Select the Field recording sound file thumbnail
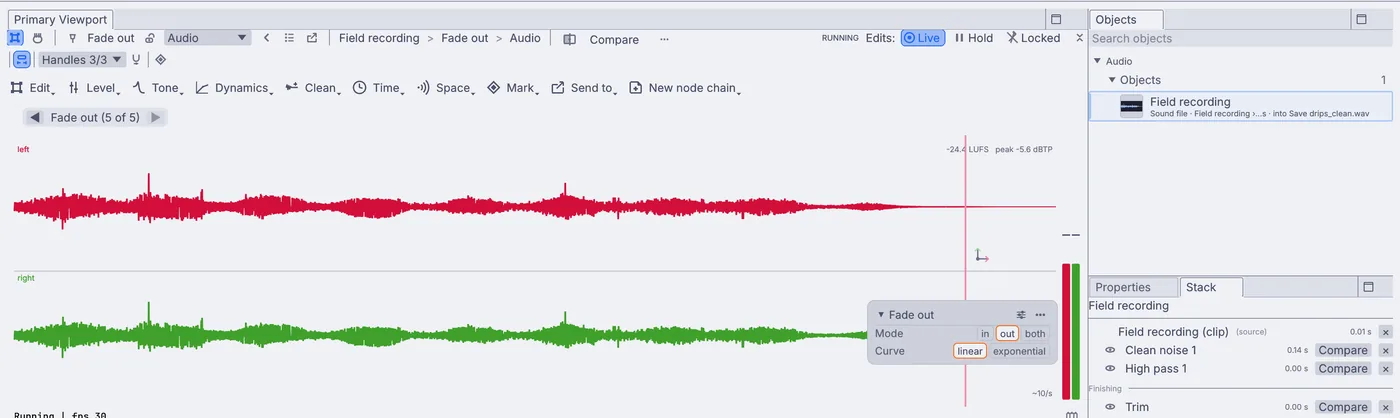 click(x=1132, y=106)
